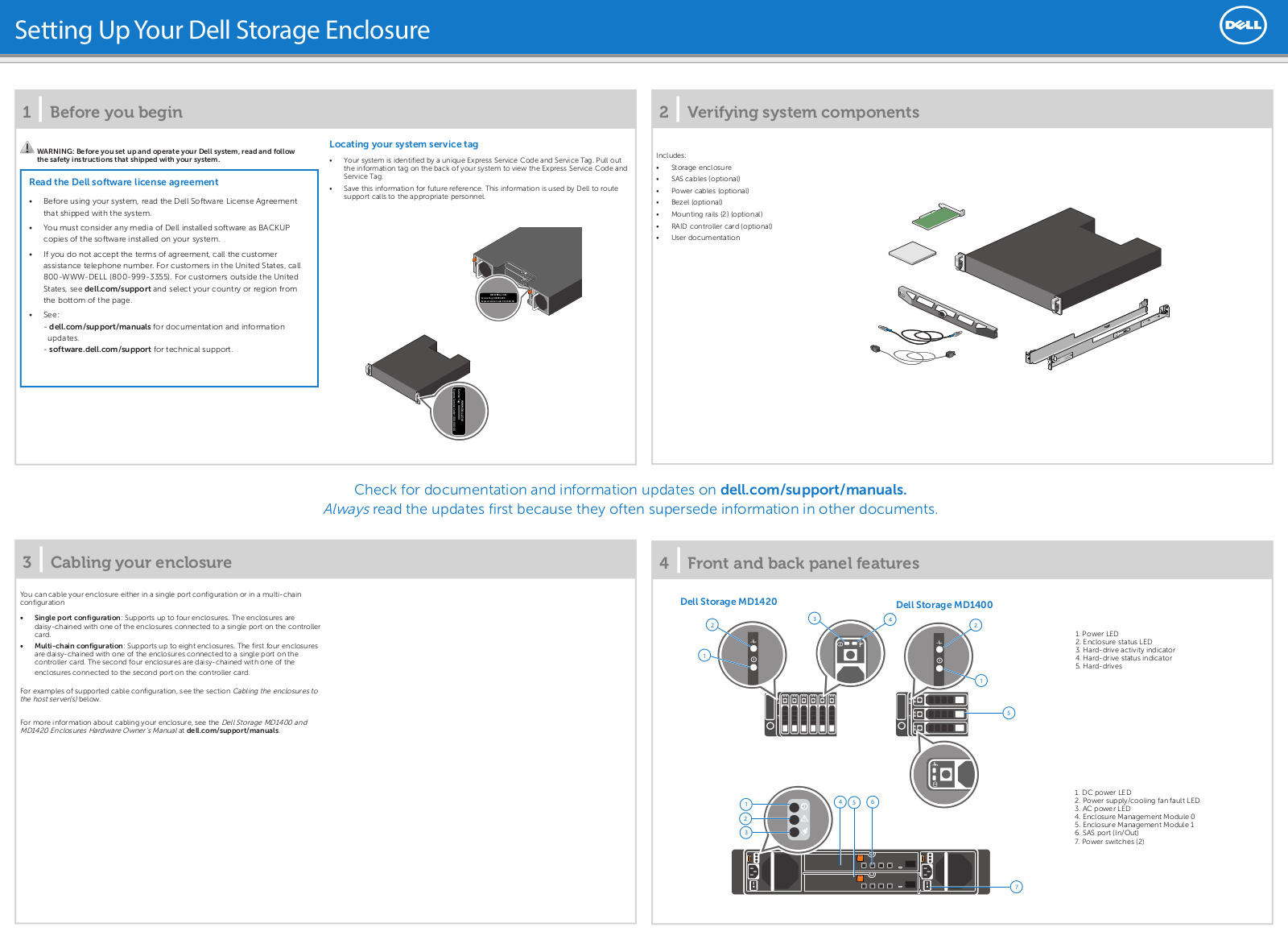Open the dell.com/support/manuals link in the blue banner

813,490
